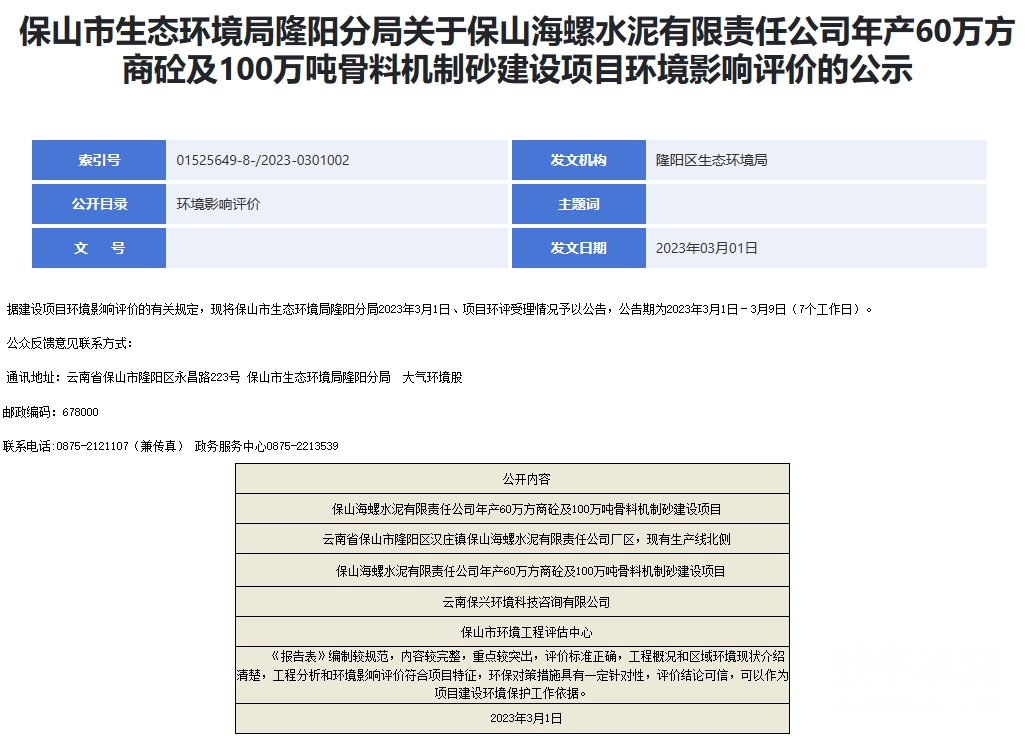Screen dimensions: 1025x741
Task: Select the 隆阳区生态环境局 value cell
Action: (711, 160)
